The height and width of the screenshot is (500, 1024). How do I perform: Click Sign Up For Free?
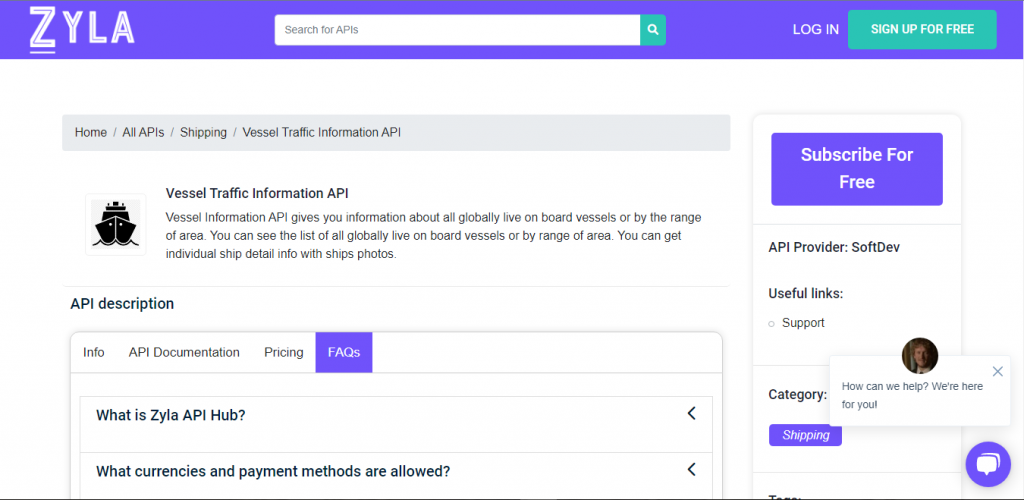pyautogui.click(x=922, y=29)
